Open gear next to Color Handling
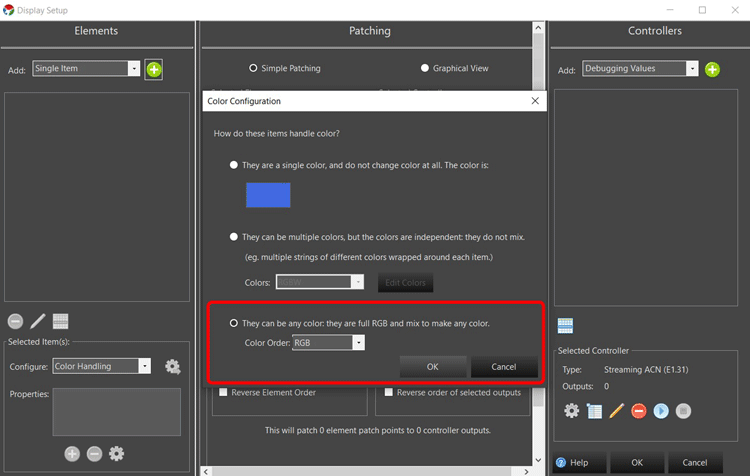Screen dimensions: 750x476 tap(173, 367)
